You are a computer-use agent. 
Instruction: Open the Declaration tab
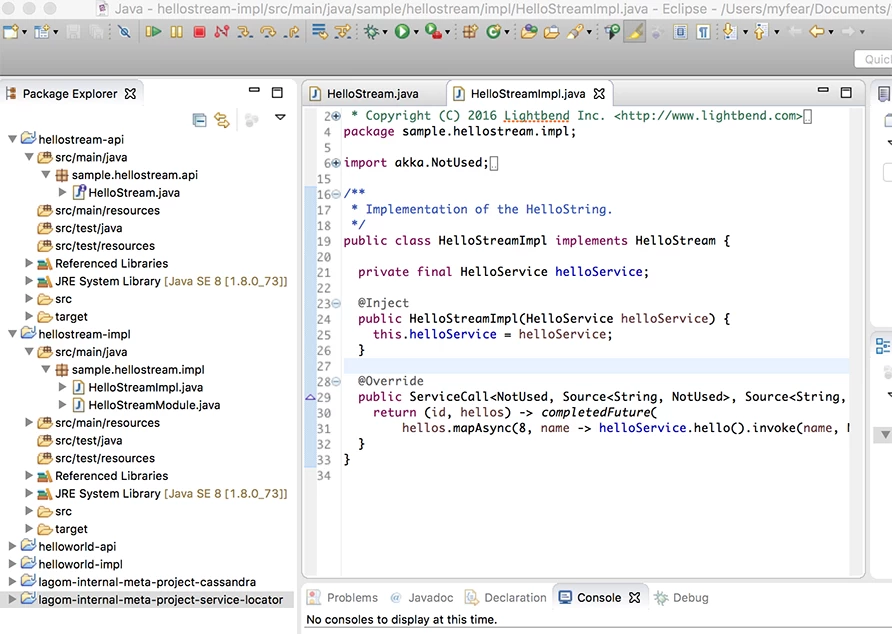pos(506,598)
